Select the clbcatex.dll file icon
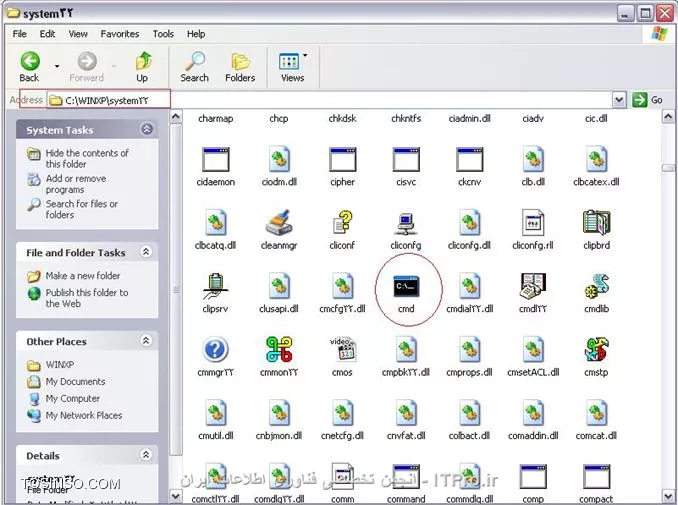The image size is (678, 505). pos(597,159)
